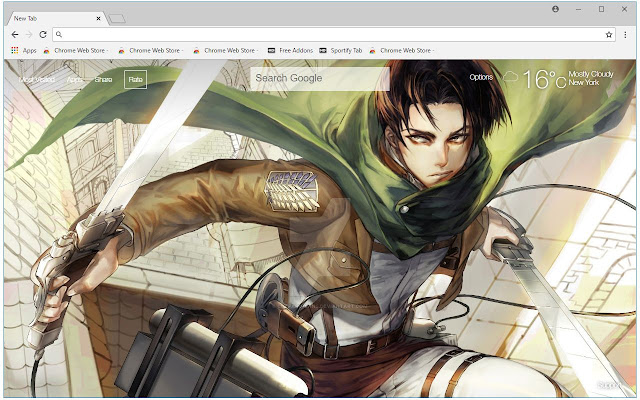Click the Mostly Cloudy weather text
The height and width of the screenshot is (400, 640).
[x=591, y=74]
